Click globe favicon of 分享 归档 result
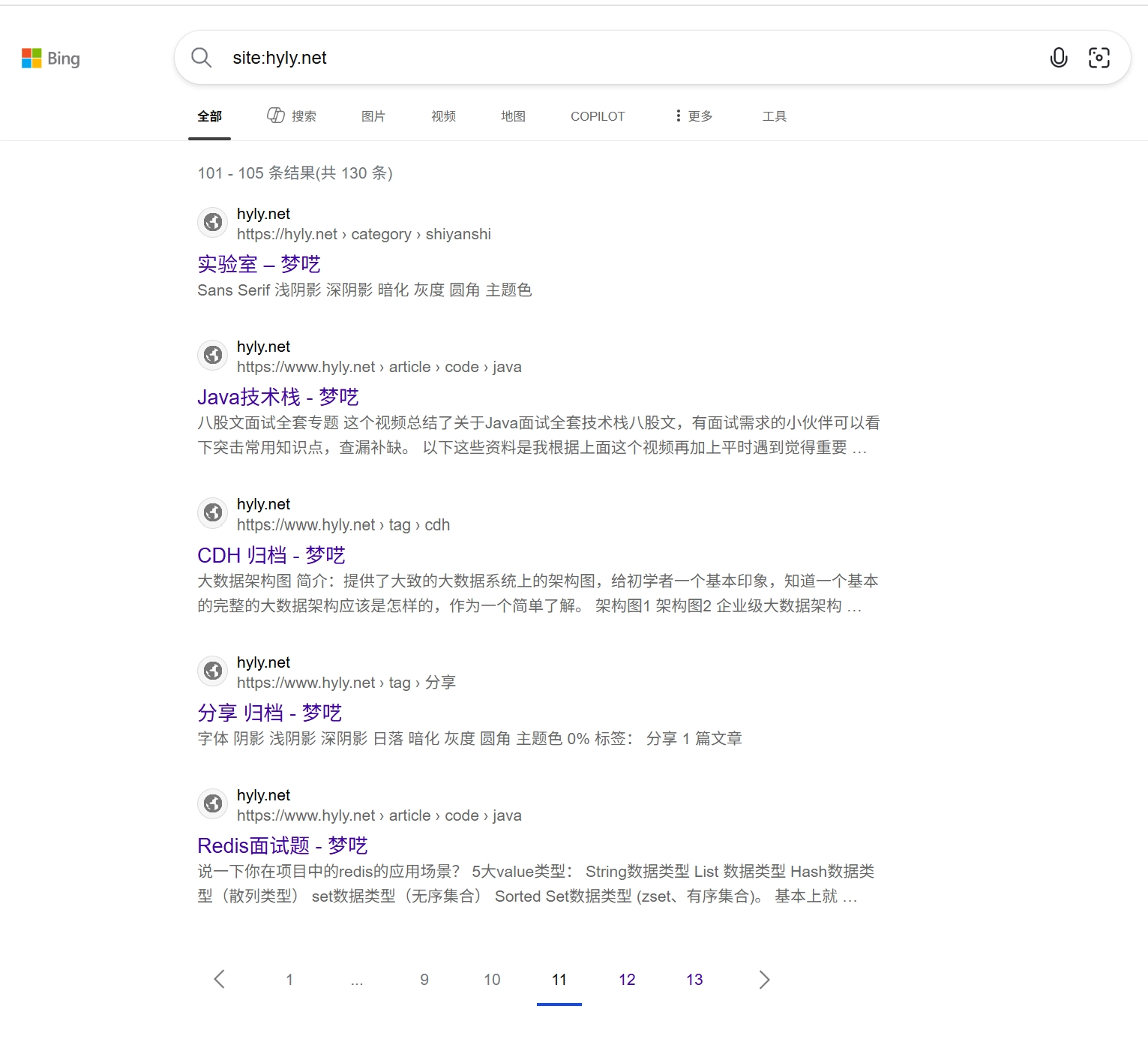 [x=213, y=671]
